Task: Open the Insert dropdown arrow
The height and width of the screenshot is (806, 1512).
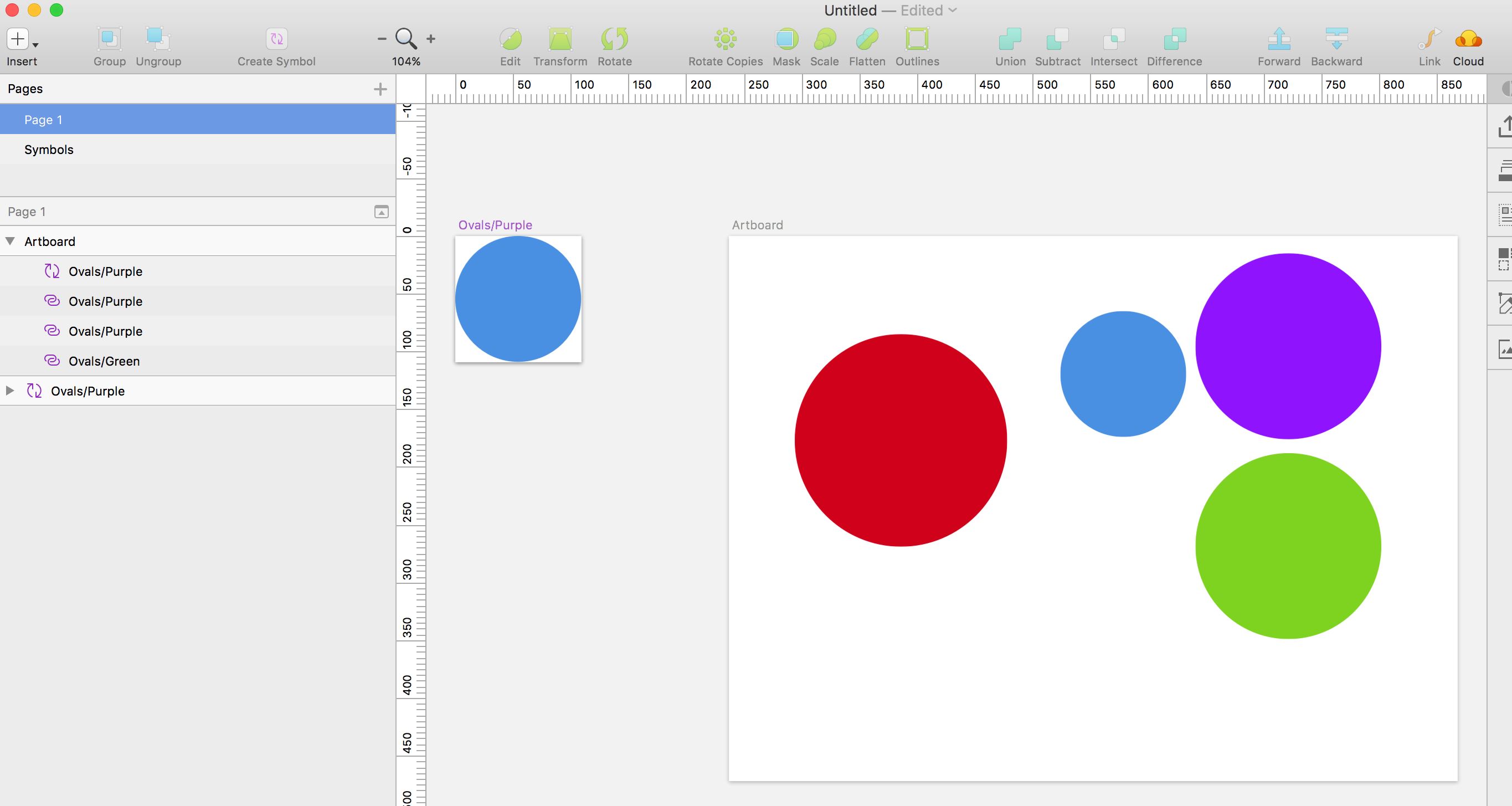Action: [35, 45]
